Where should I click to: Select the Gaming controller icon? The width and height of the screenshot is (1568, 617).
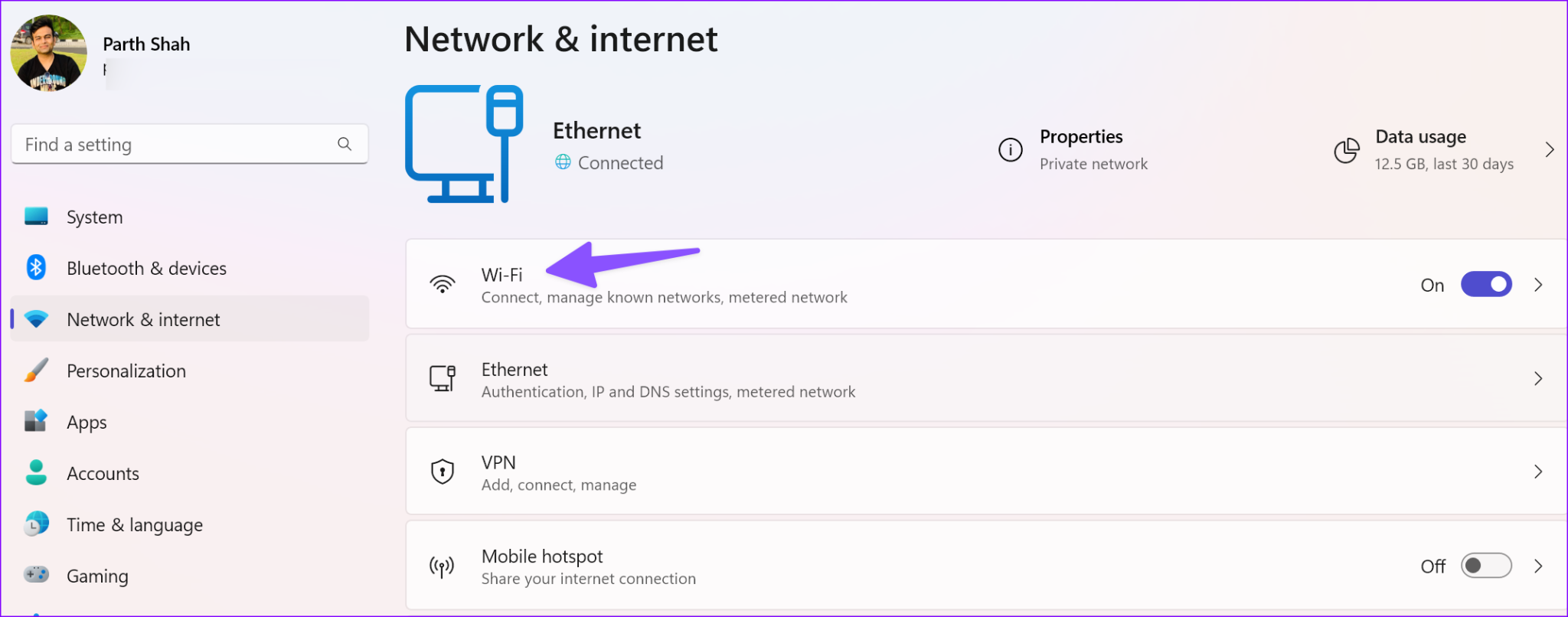(34, 575)
